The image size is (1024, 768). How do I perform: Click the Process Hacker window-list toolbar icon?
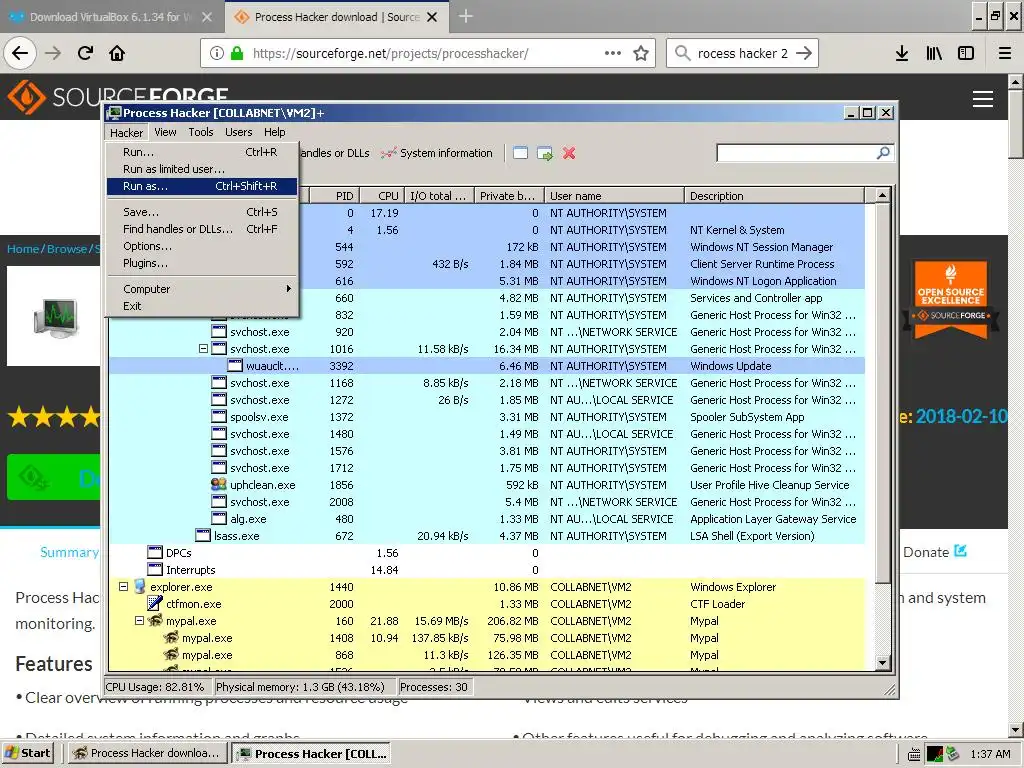520,153
